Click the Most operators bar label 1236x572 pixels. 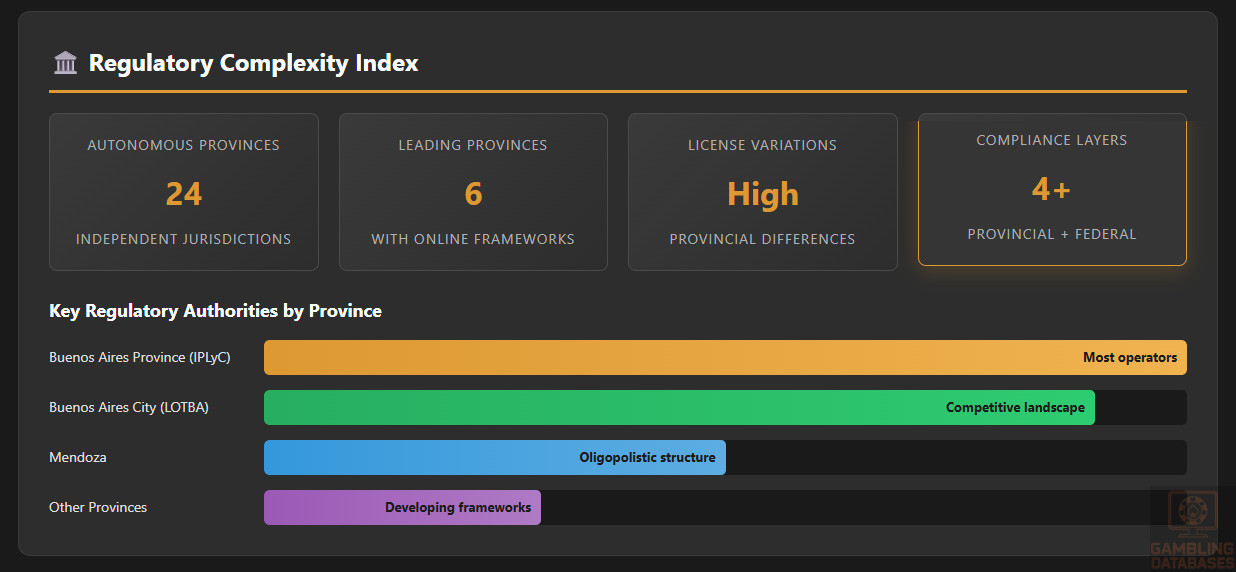(1129, 357)
